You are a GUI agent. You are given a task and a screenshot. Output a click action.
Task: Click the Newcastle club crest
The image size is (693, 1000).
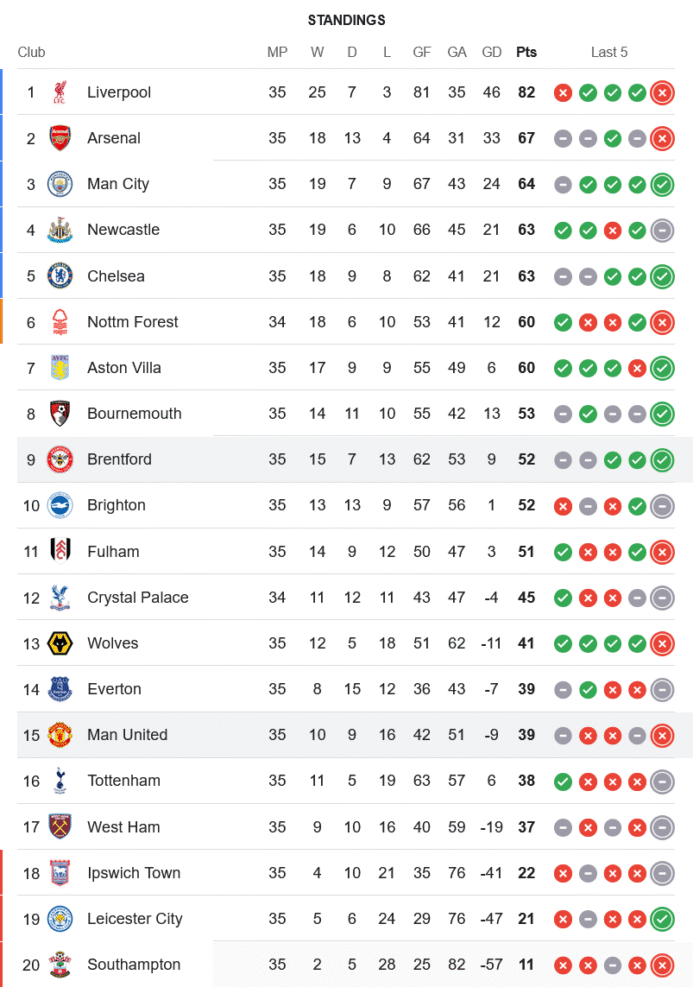[60, 230]
